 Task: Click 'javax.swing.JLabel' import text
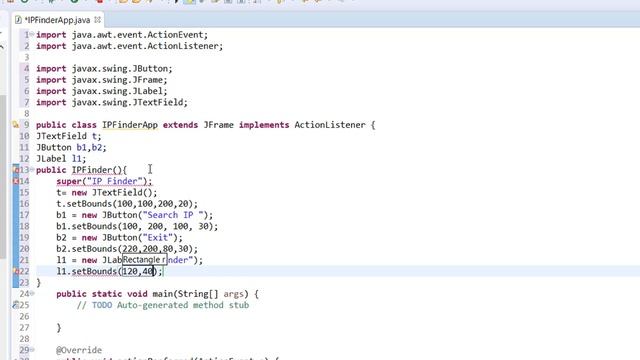pyautogui.click(x=117, y=91)
